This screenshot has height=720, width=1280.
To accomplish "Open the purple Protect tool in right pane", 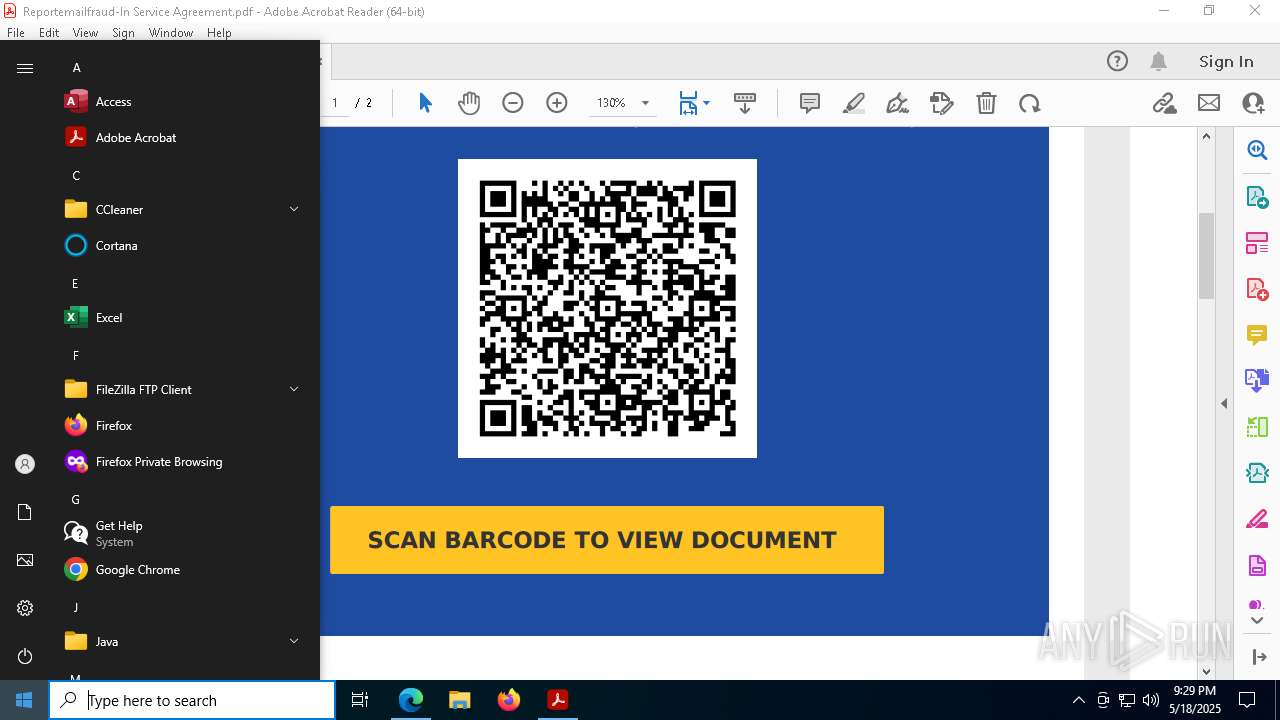I will pyautogui.click(x=1257, y=565).
